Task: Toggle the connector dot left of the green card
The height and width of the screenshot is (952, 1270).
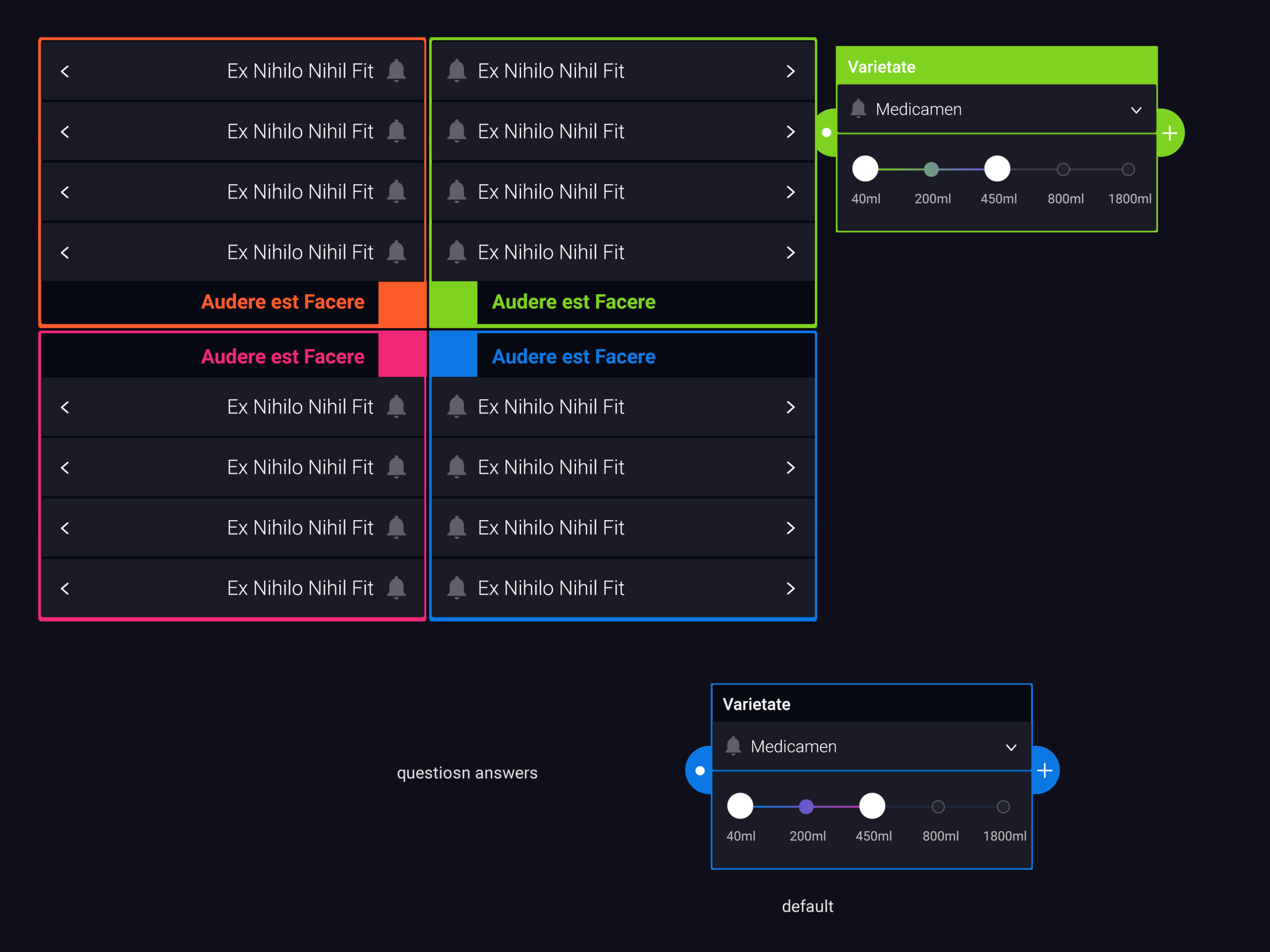Action: 826,133
